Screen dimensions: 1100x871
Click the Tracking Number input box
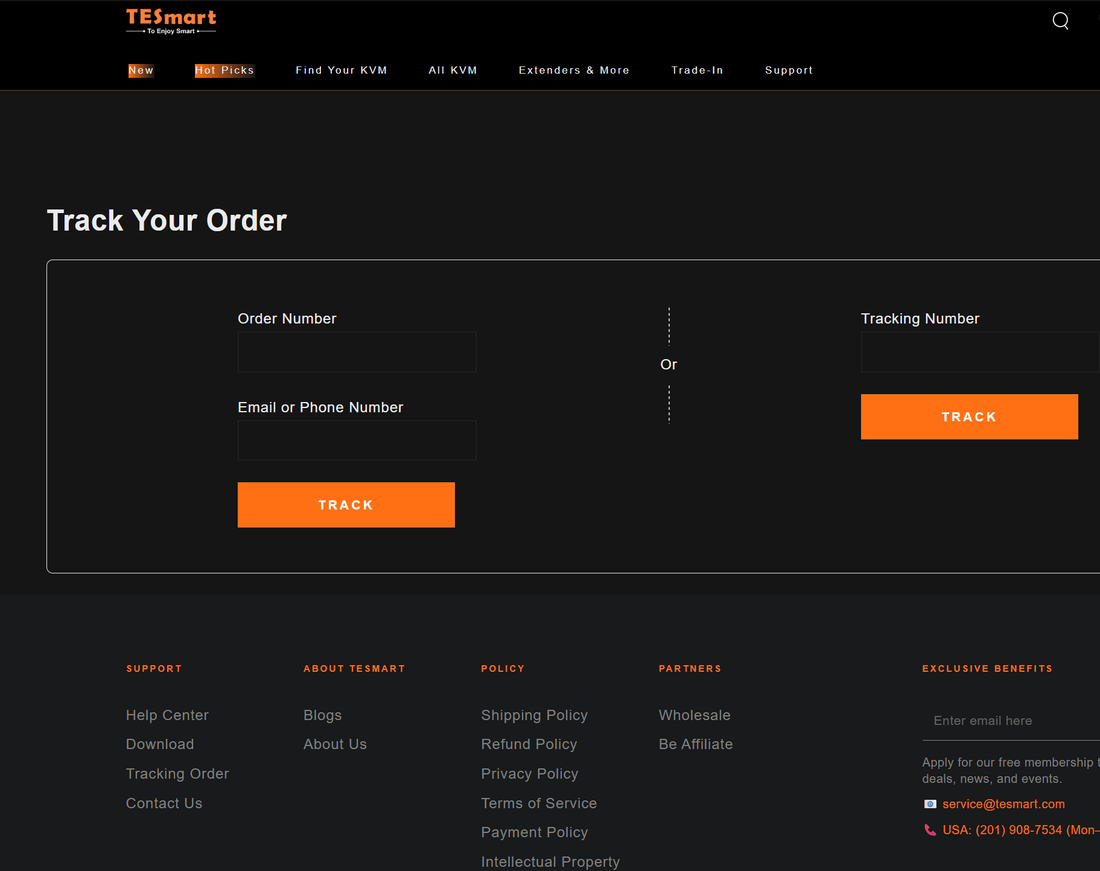(x=980, y=352)
